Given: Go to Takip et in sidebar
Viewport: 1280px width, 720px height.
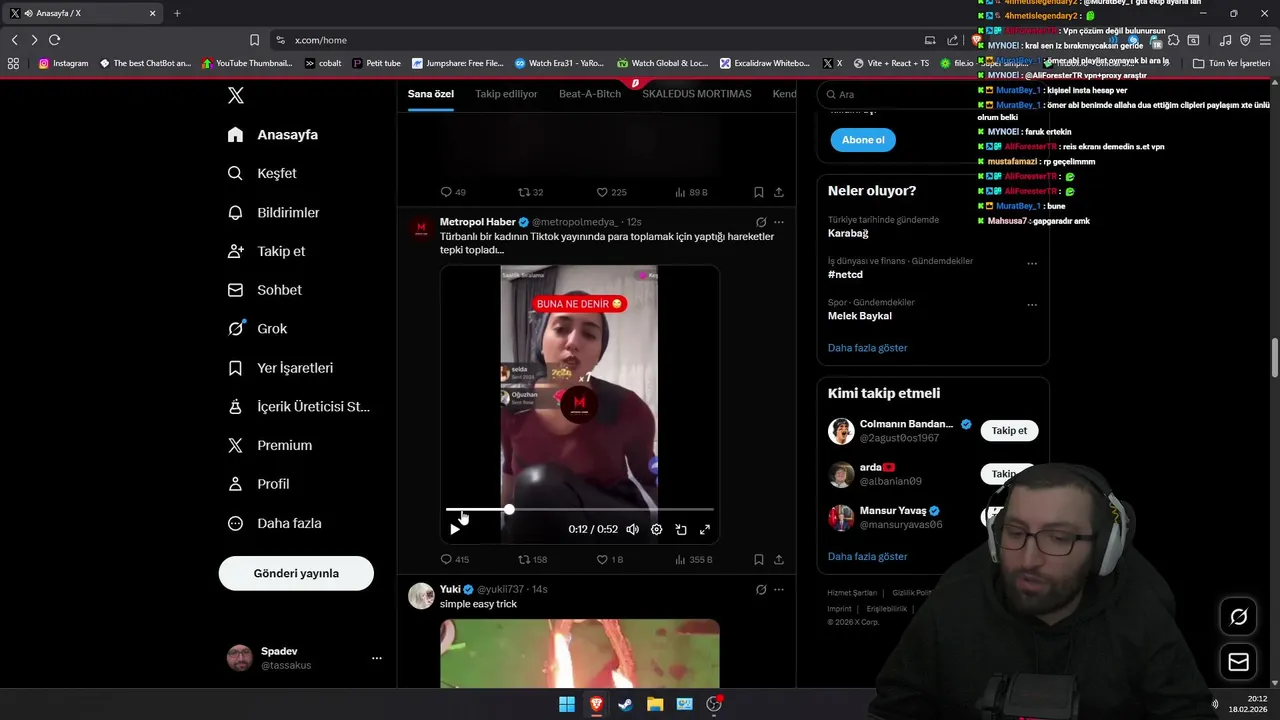Looking at the screenshot, I should tap(267, 251).
